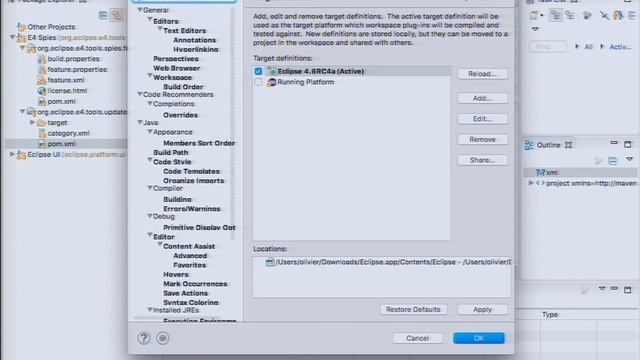Image resolution: width=640 pixels, height=360 pixels.
Task: Select Build Path under Java
Action: [x=171, y=152]
